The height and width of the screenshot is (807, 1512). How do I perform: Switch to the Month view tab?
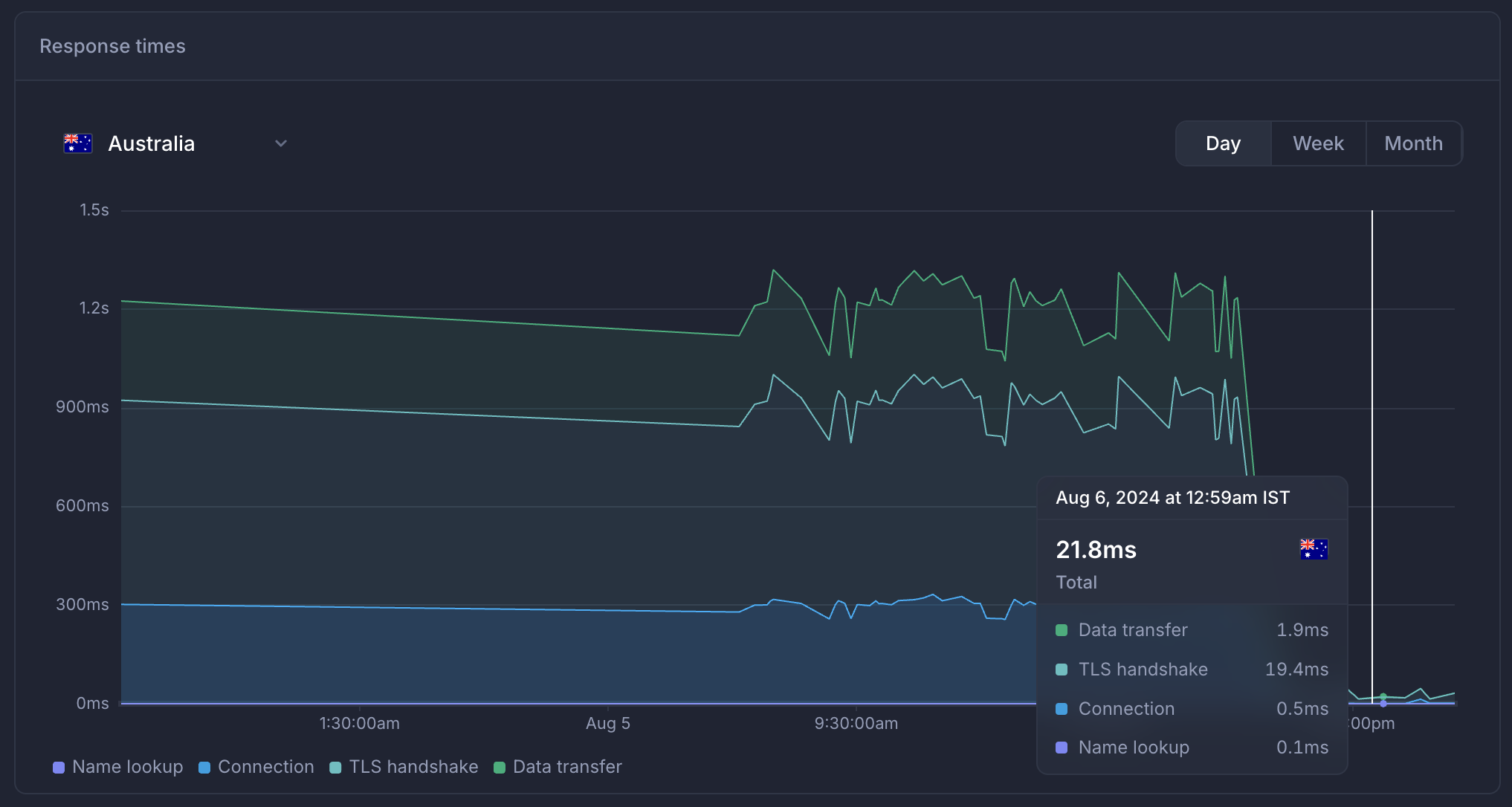1413,143
